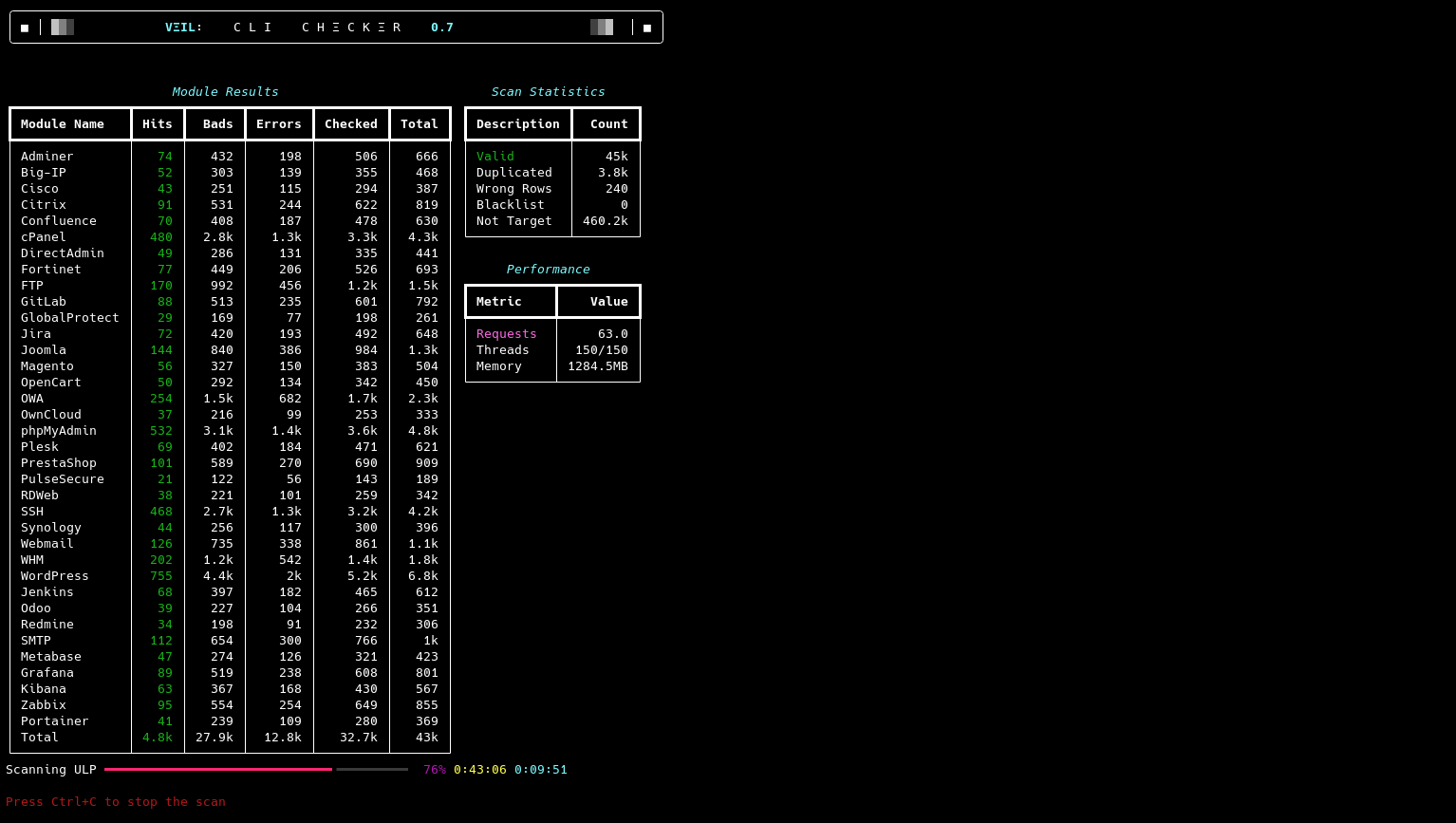The image size is (1456, 823).
Task: Click the Total row label in Module Results
Action: [x=40, y=738]
